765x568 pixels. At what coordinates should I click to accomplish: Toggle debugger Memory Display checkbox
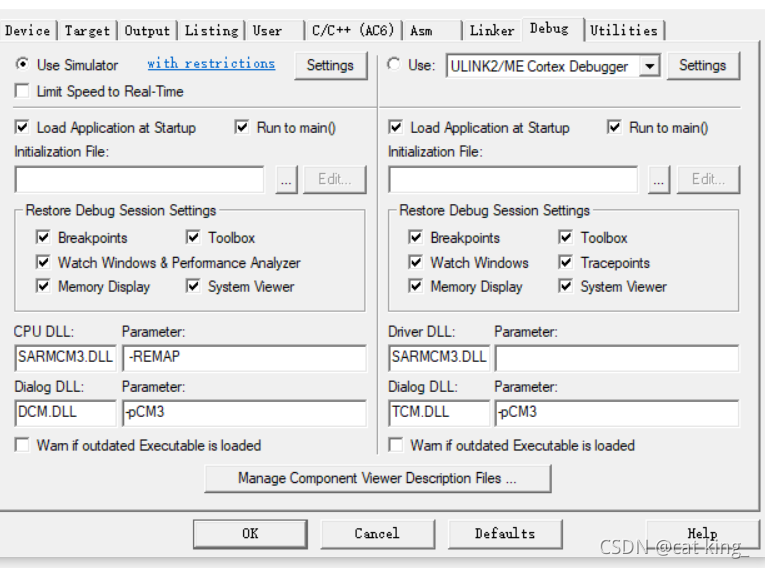(x=416, y=286)
